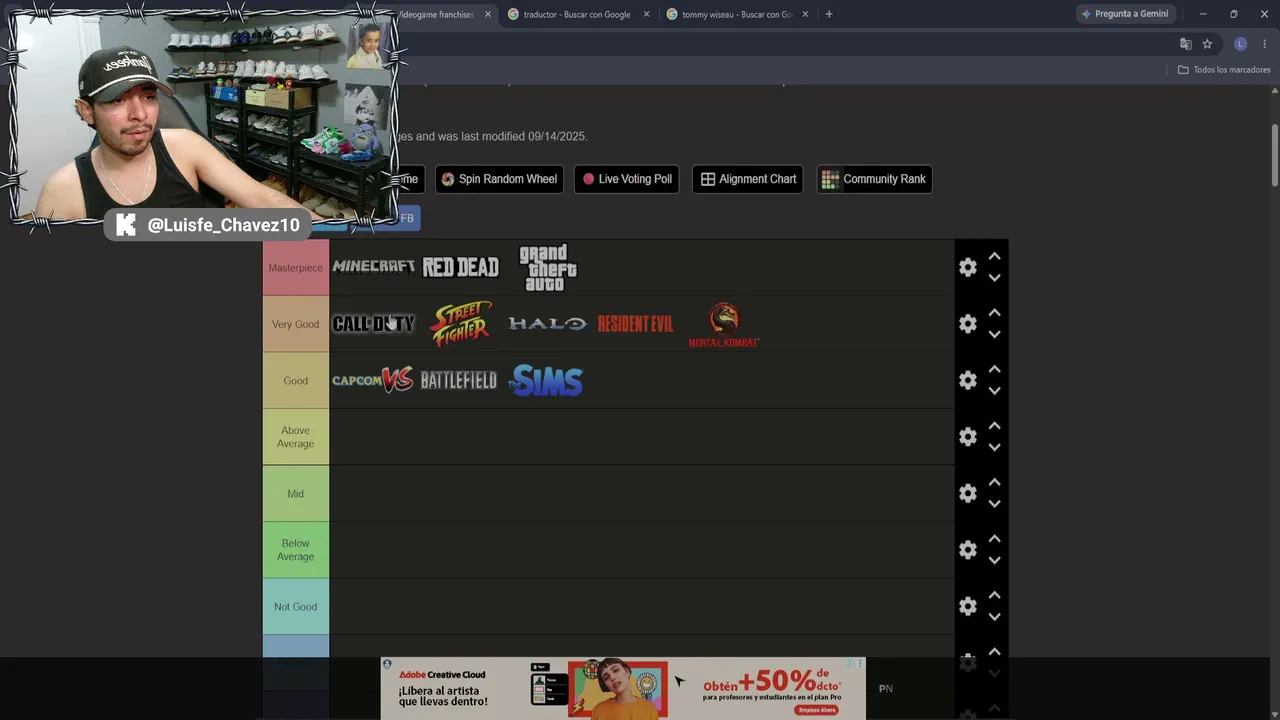View the Community Rank
This screenshot has width=1280, height=720.
tap(874, 179)
